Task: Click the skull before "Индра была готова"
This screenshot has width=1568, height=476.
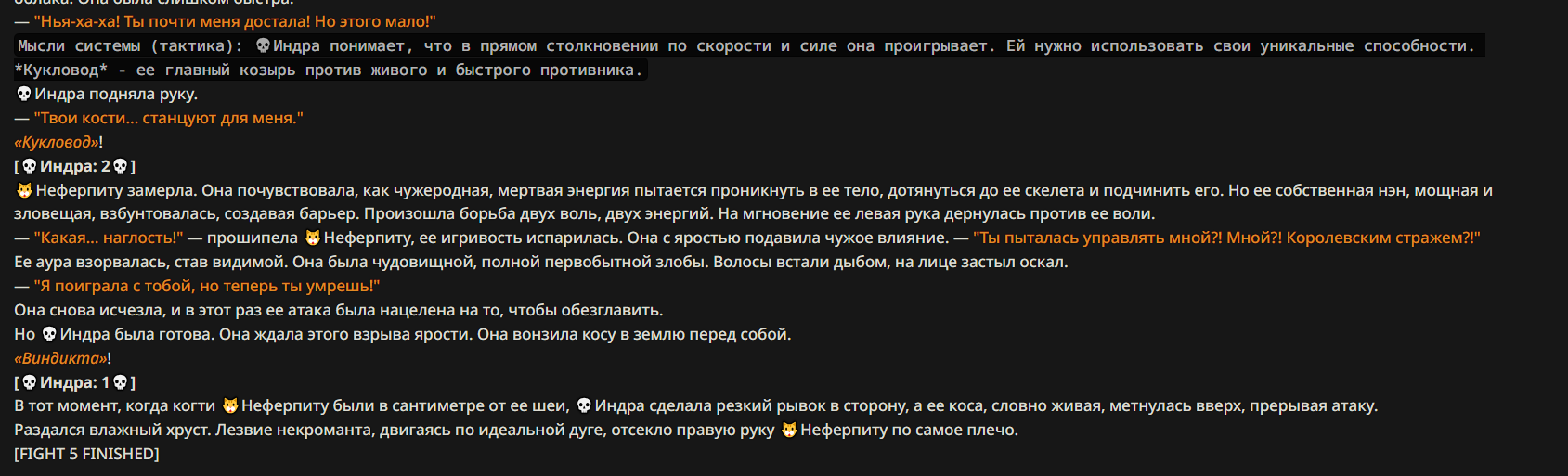Action: coord(49,334)
